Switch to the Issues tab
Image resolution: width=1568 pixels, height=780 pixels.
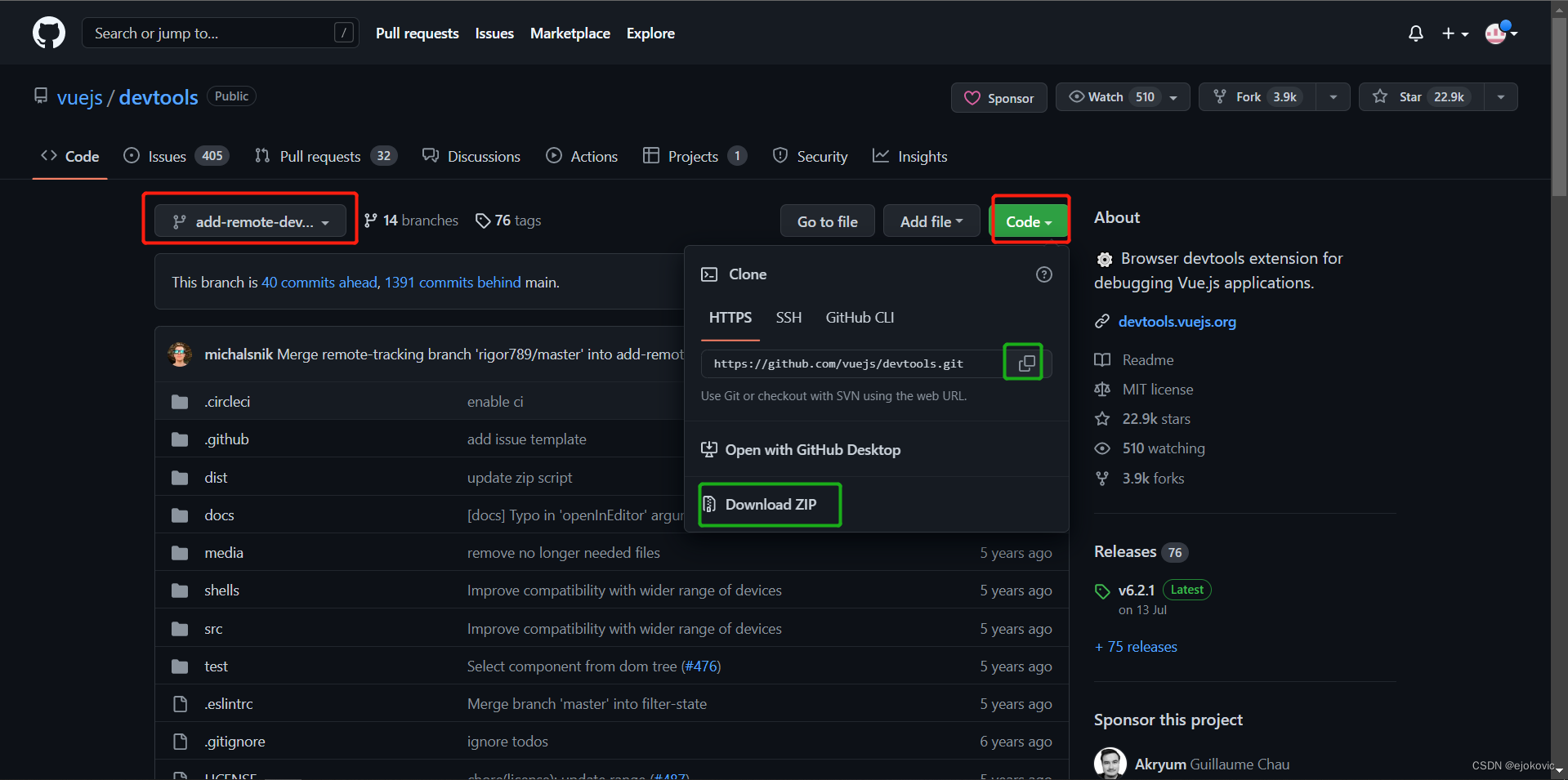176,156
